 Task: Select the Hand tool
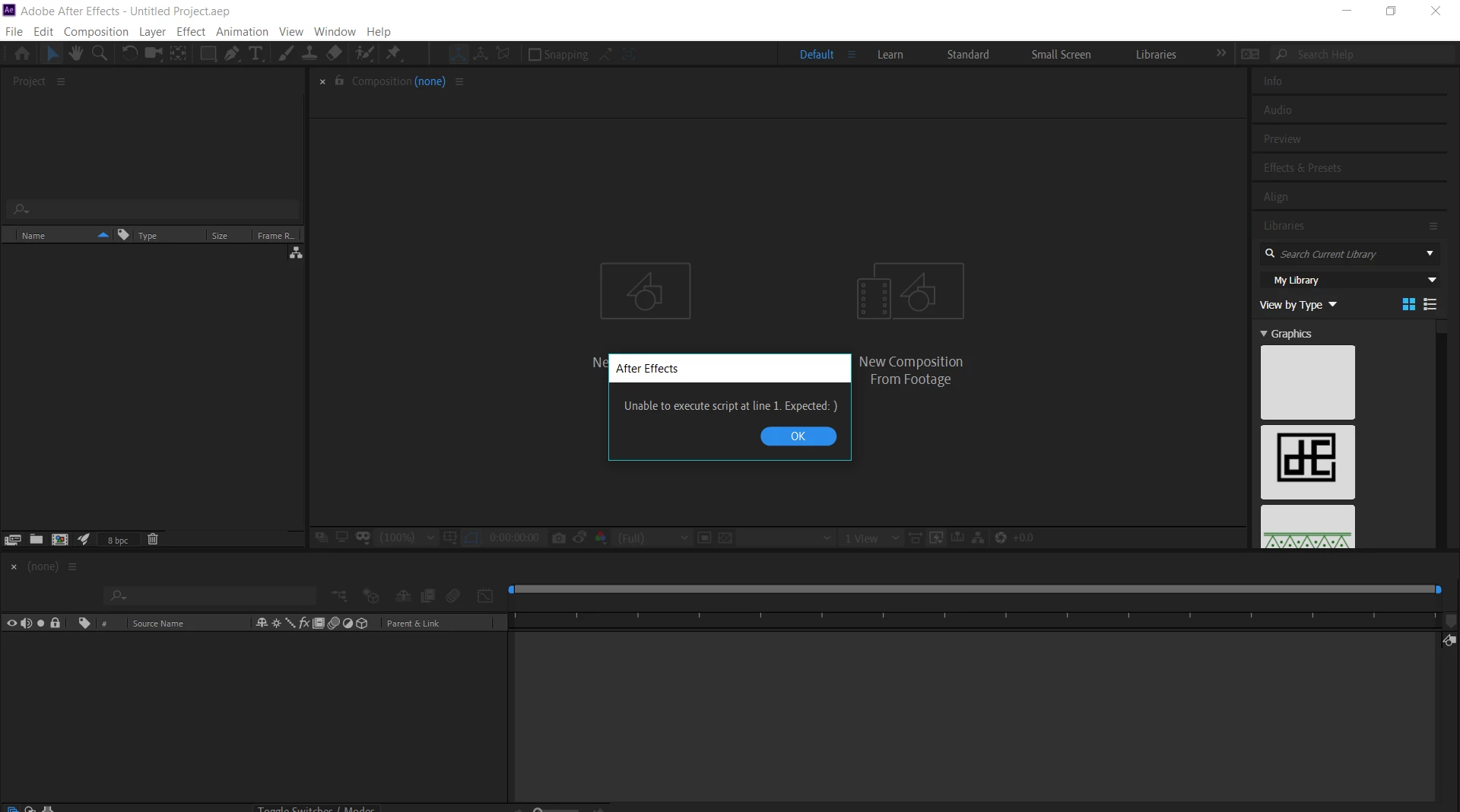[x=75, y=53]
